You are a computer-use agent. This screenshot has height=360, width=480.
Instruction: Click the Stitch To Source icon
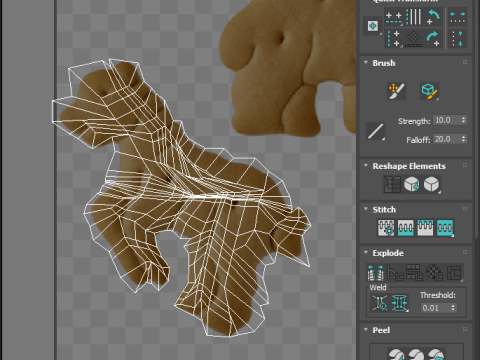pos(425,228)
